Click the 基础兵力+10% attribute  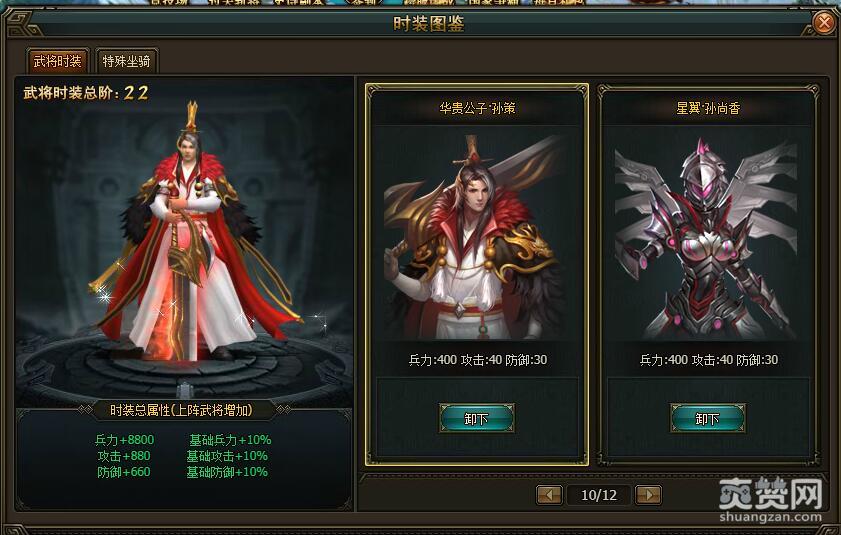click(x=230, y=440)
